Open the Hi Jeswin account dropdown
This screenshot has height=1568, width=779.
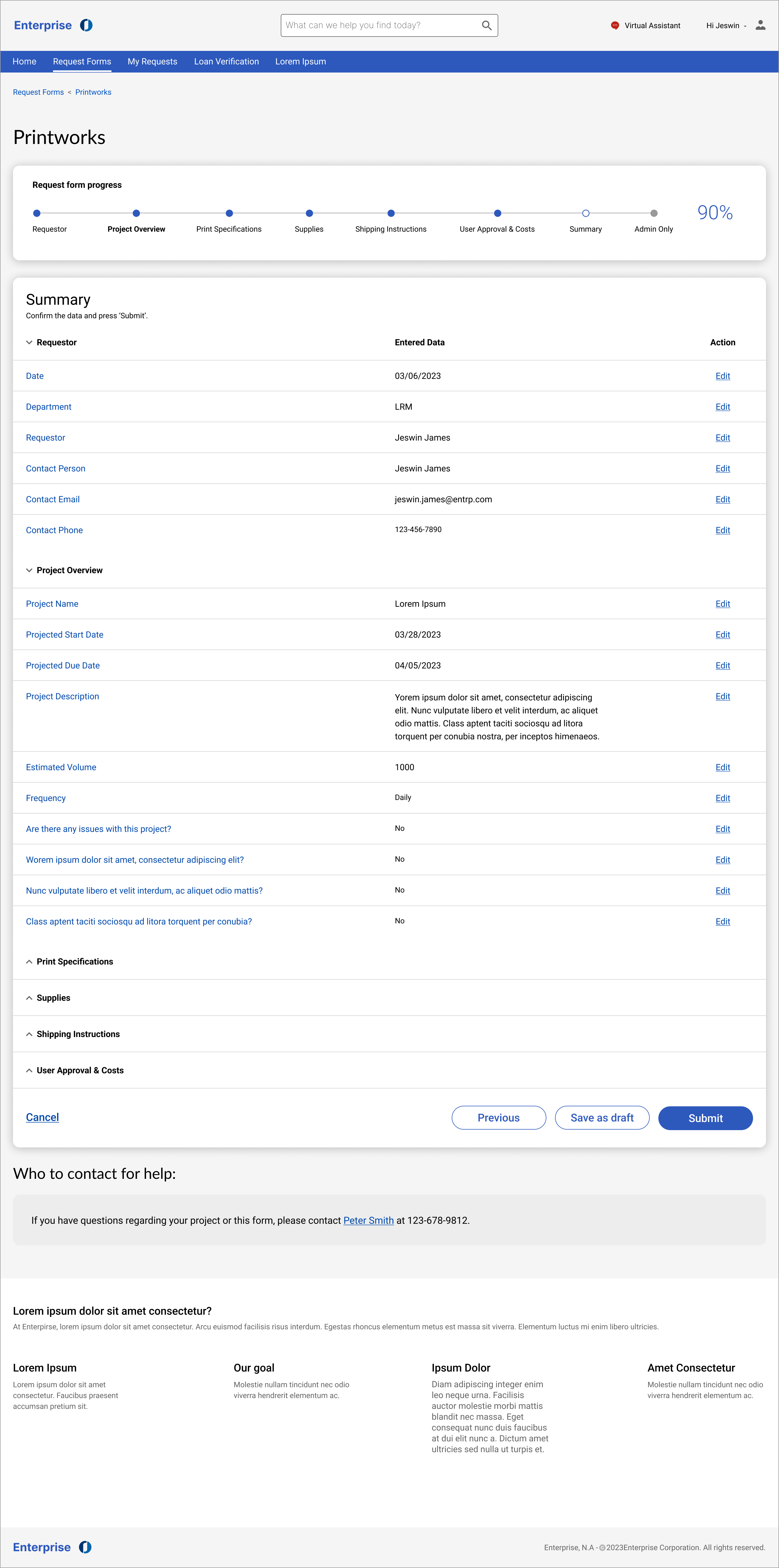[x=726, y=25]
